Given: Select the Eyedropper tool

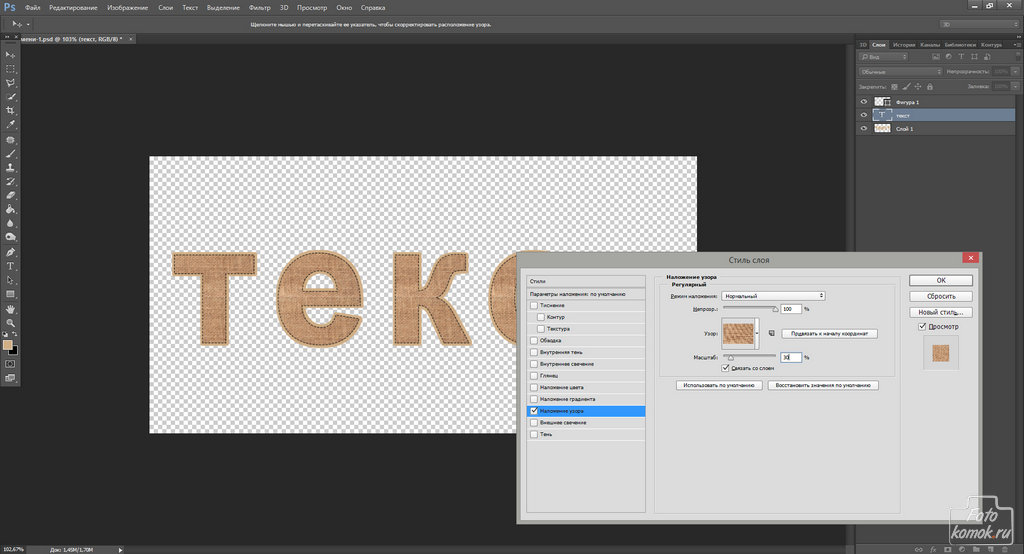Looking at the screenshot, I should [x=10, y=124].
